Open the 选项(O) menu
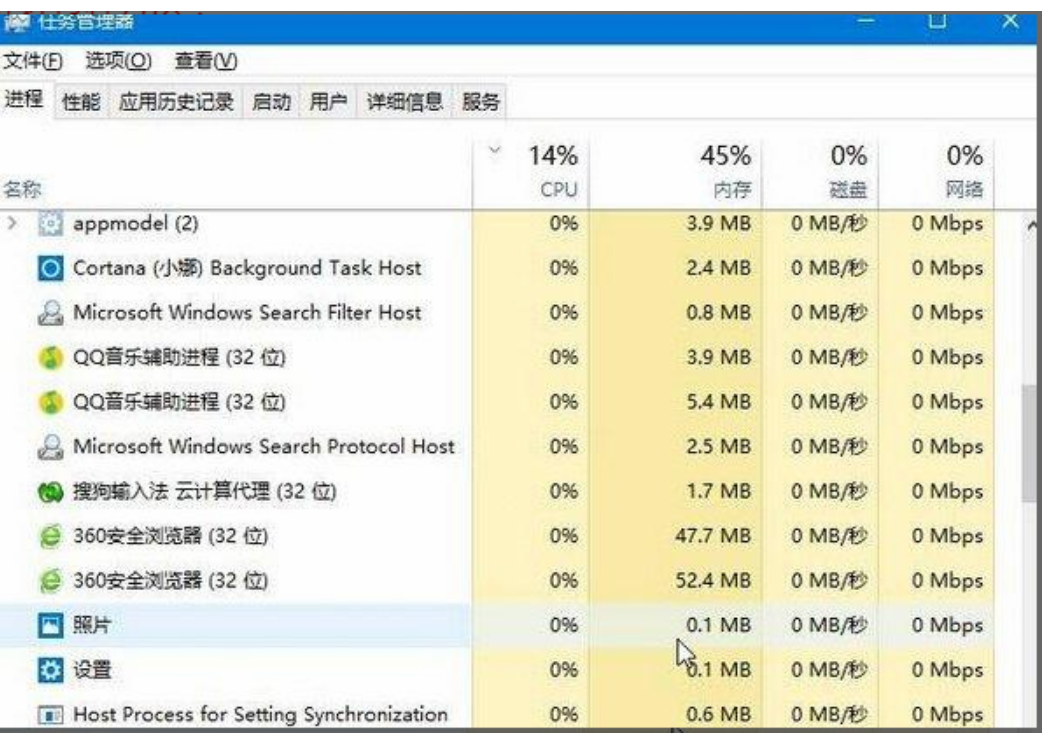Viewport: 1049px width, 737px height. [x=117, y=61]
